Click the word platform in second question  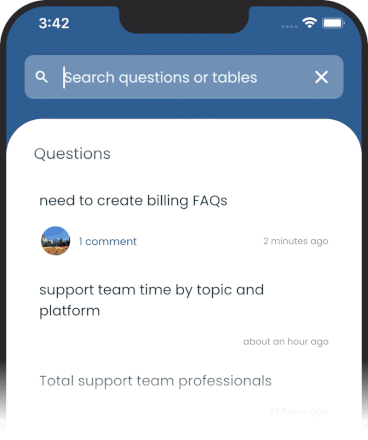tap(70, 311)
